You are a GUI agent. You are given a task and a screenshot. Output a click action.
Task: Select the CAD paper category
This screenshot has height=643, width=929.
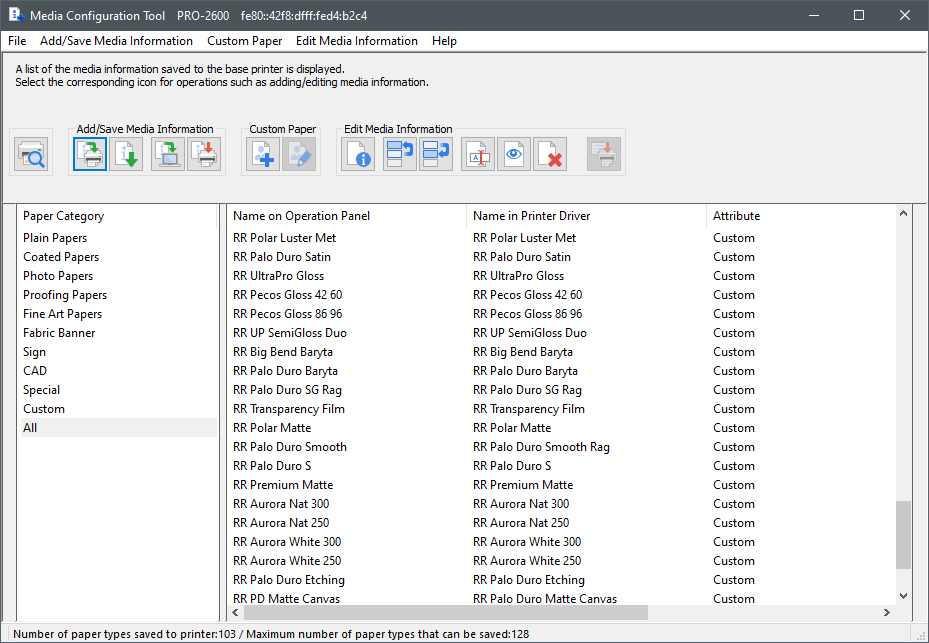point(35,371)
